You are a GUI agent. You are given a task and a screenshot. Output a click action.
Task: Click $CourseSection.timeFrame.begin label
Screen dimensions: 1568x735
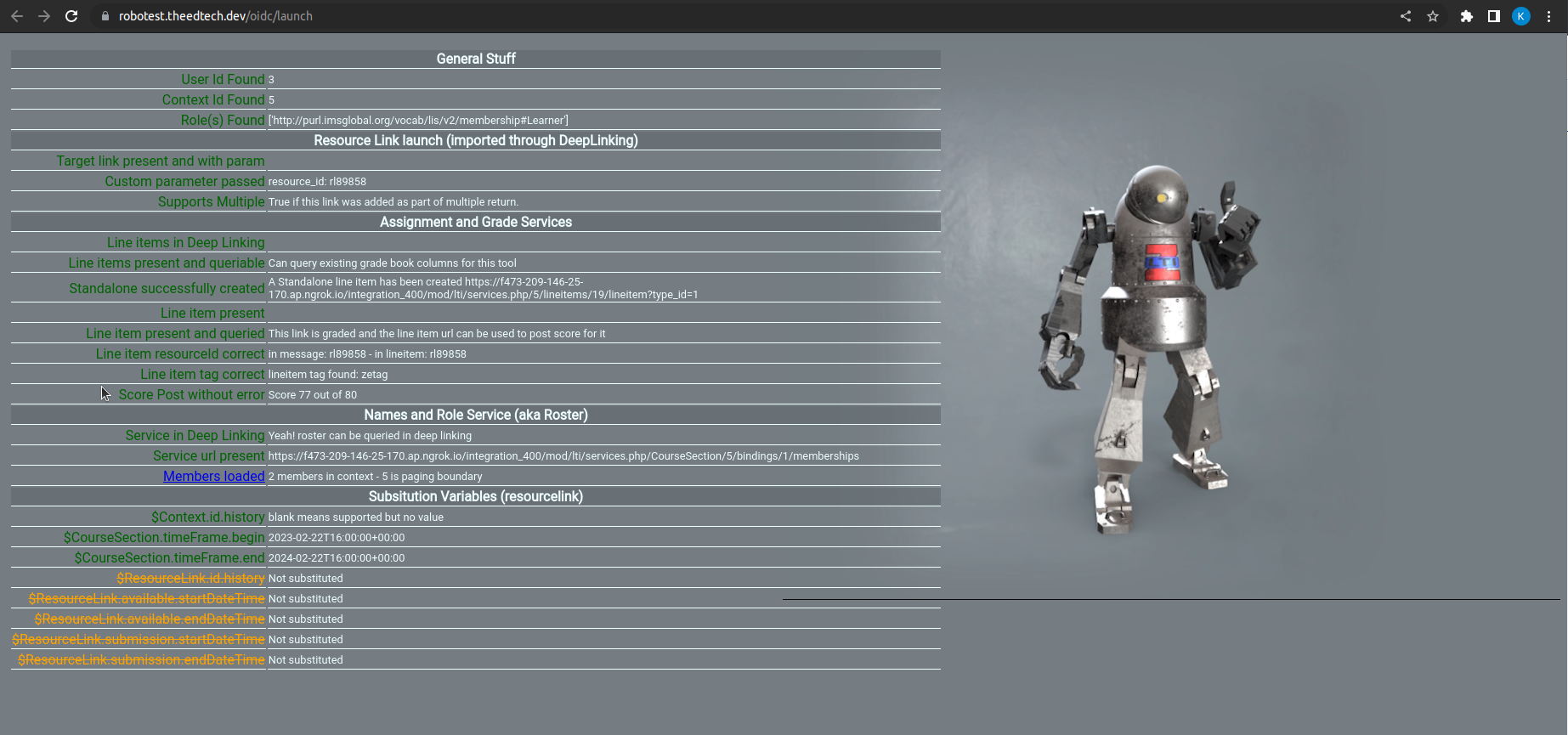164,537
